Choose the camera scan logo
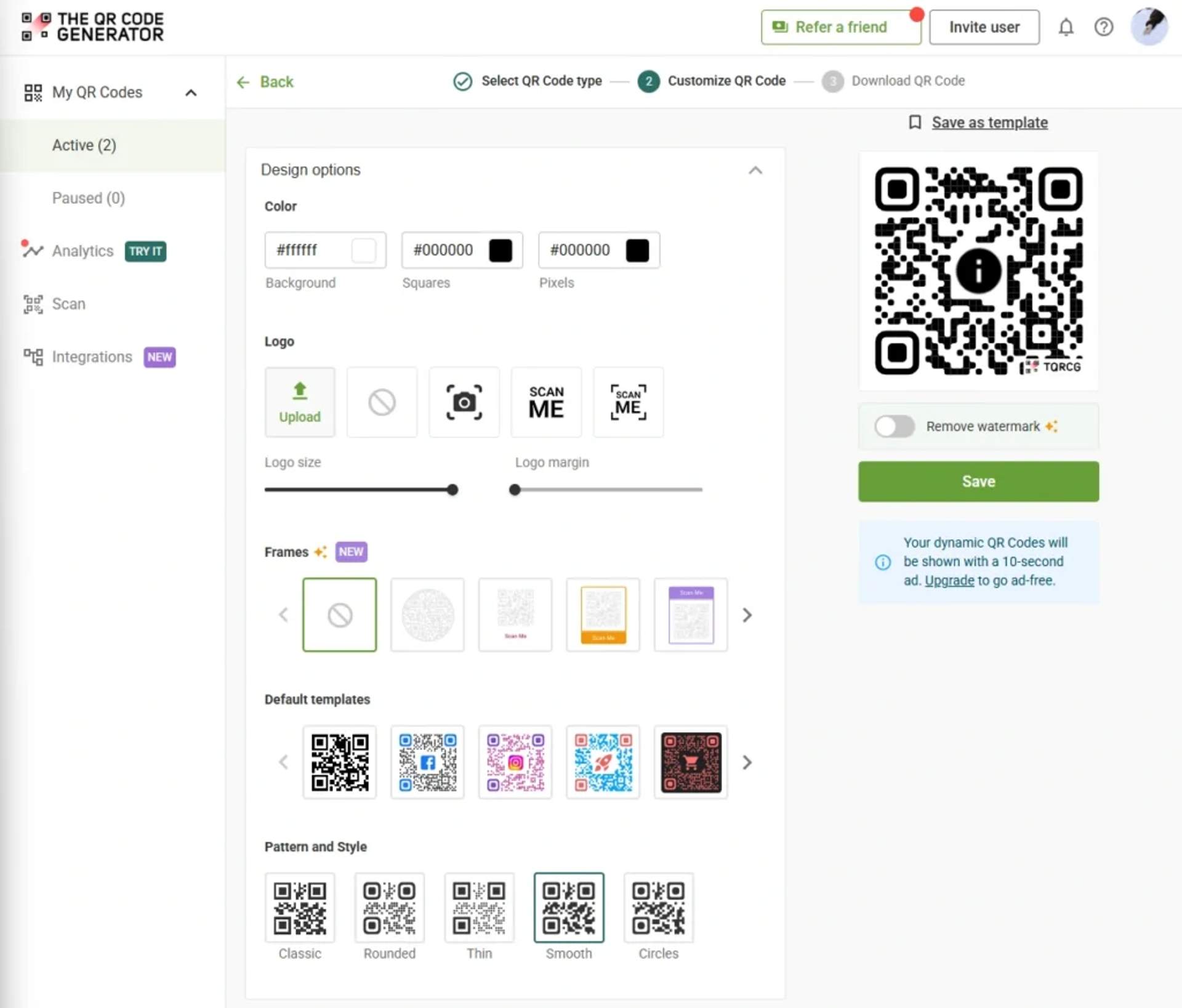 (464, 402)
